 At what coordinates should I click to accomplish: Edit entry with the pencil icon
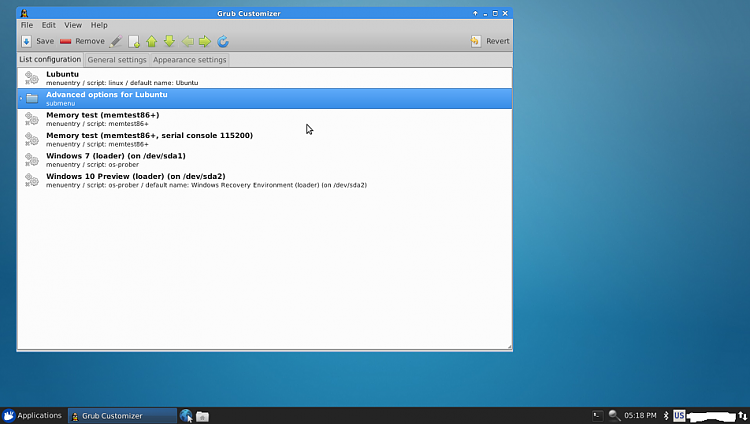116,42
